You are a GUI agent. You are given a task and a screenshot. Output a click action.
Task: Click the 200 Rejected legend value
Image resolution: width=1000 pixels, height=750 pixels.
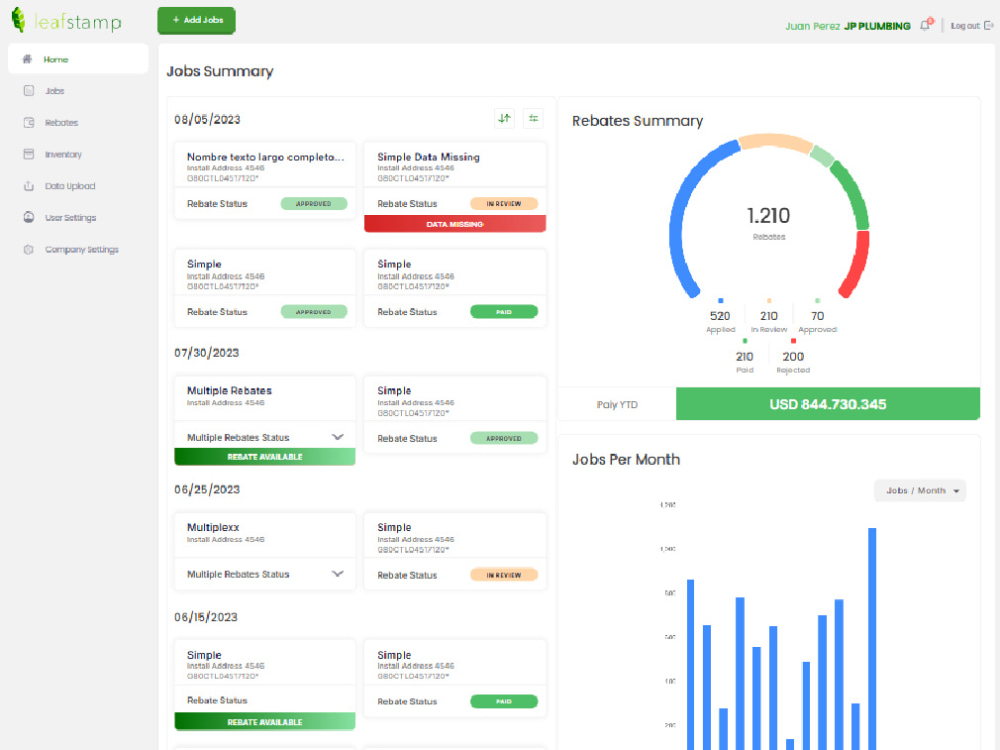click(793, 357)
